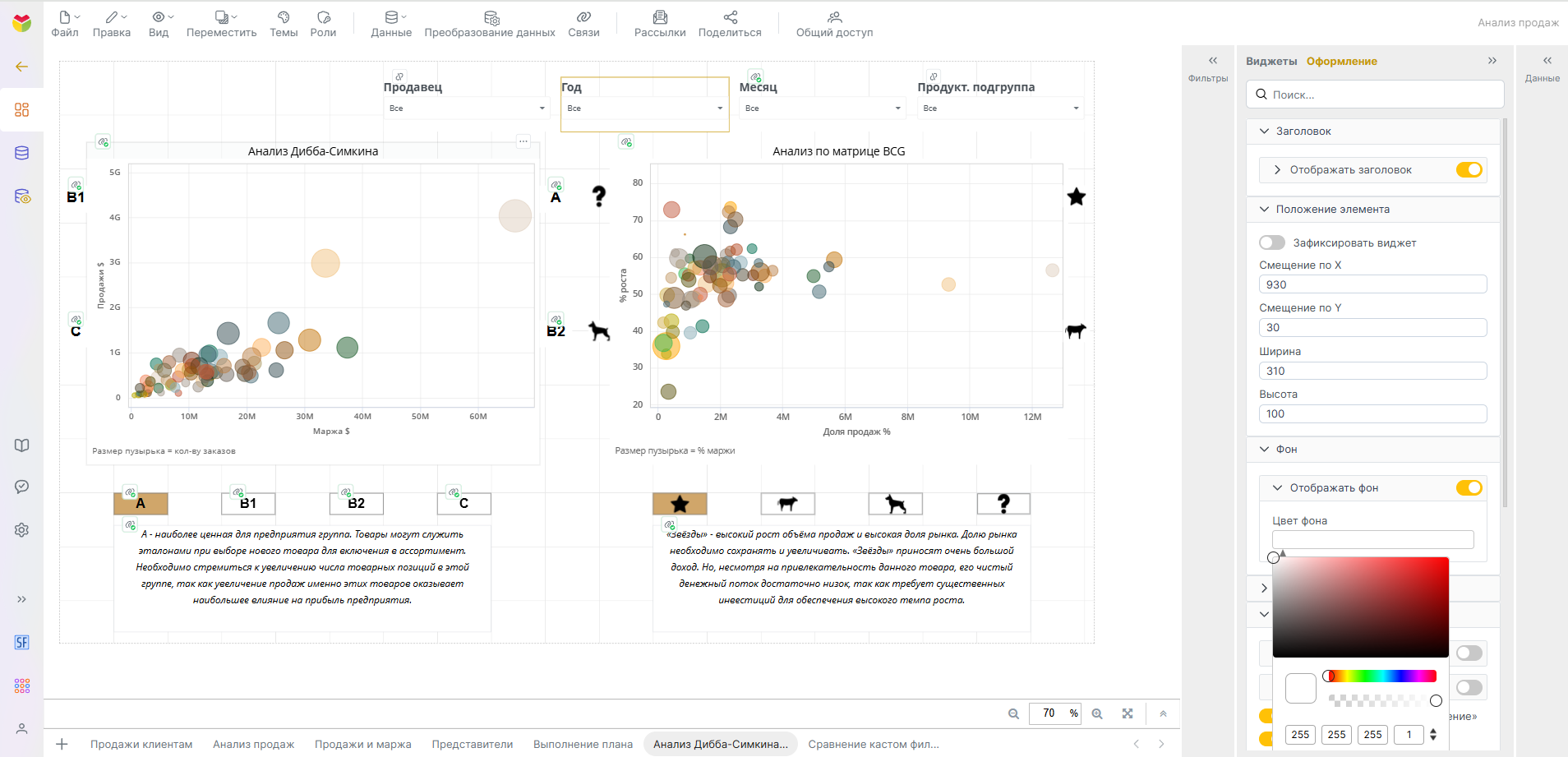This screenshot has width=1568, height=757.
Task: Open the Месяц filter dropdown
Action: (823, 108)
